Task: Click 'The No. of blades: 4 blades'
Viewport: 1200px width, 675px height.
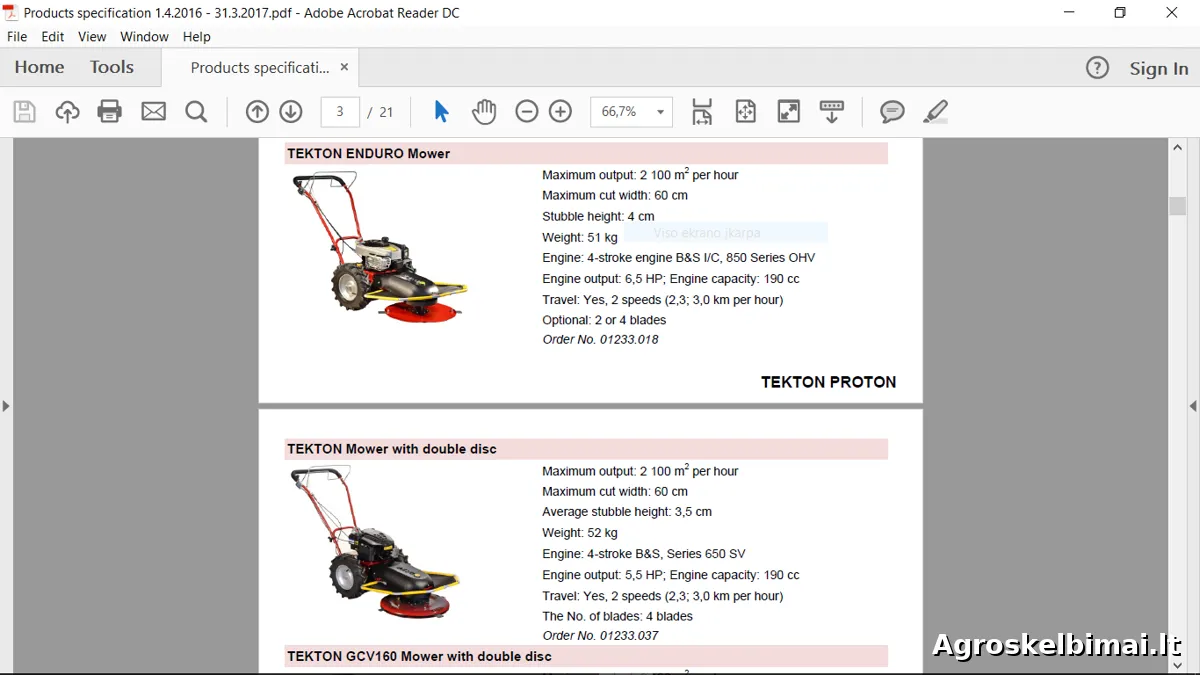Action: point(617,616)
